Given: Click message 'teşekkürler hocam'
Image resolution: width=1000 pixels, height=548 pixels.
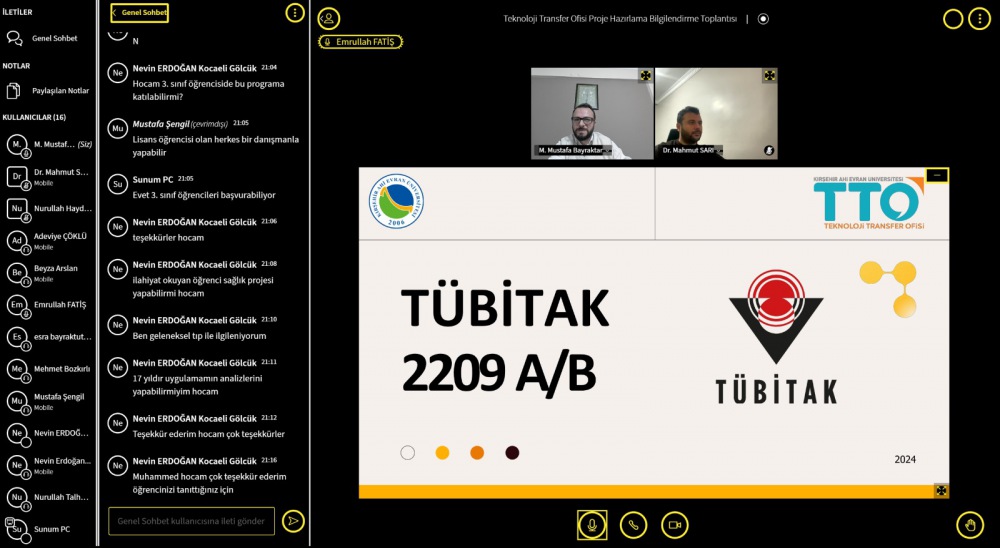Looking at the screenshot, I should coord(168,237).
